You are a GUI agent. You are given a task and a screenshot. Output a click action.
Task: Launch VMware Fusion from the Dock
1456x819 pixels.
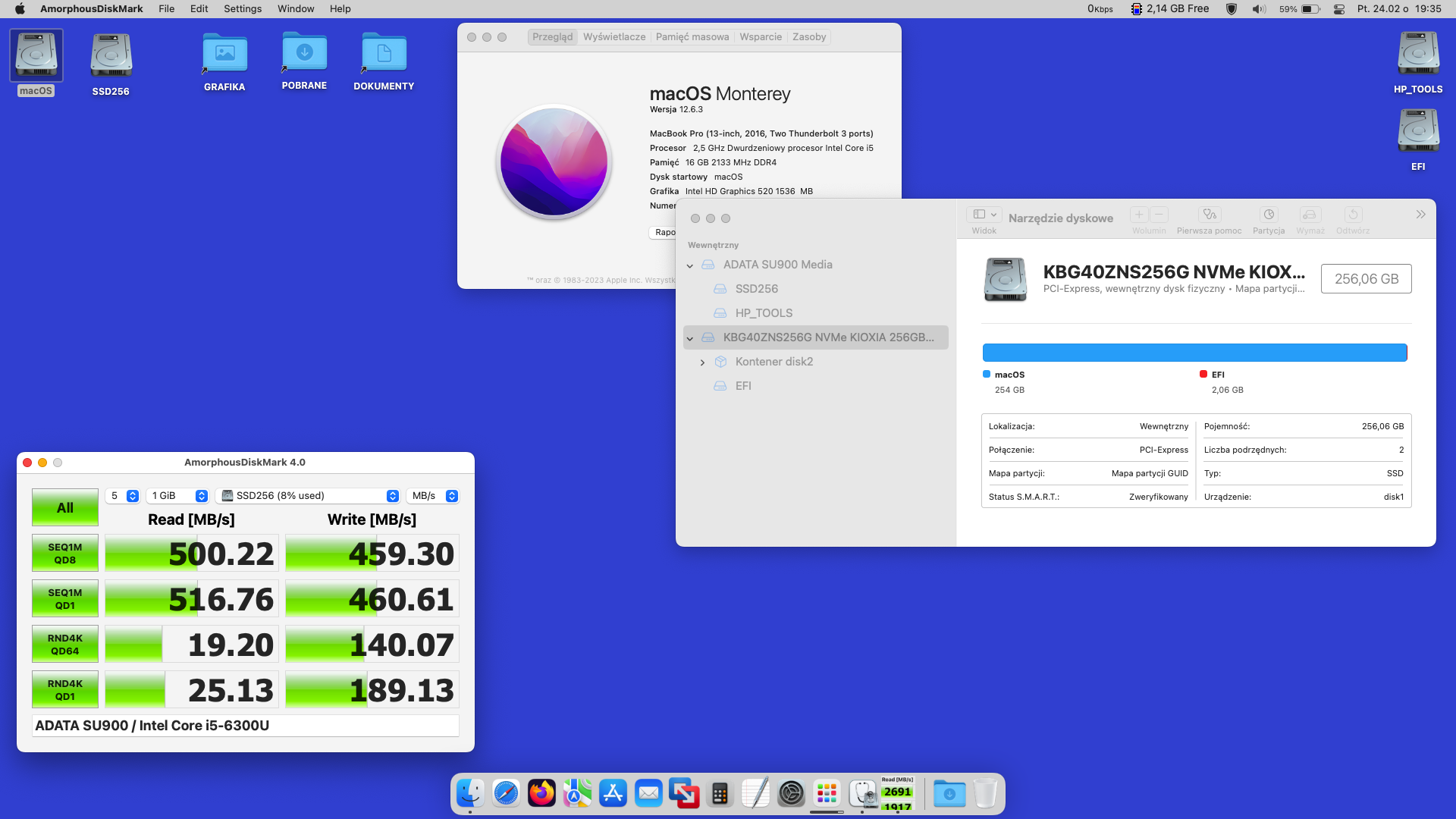pyautogui.click(x=684, y=793)
